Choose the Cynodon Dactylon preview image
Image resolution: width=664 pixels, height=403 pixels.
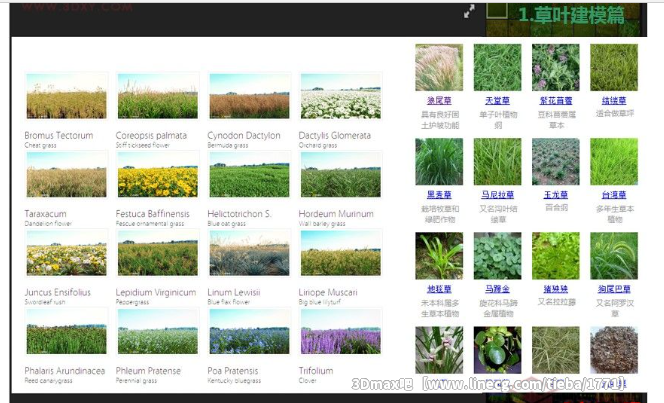pyautogui.click(x=249, y=97)
